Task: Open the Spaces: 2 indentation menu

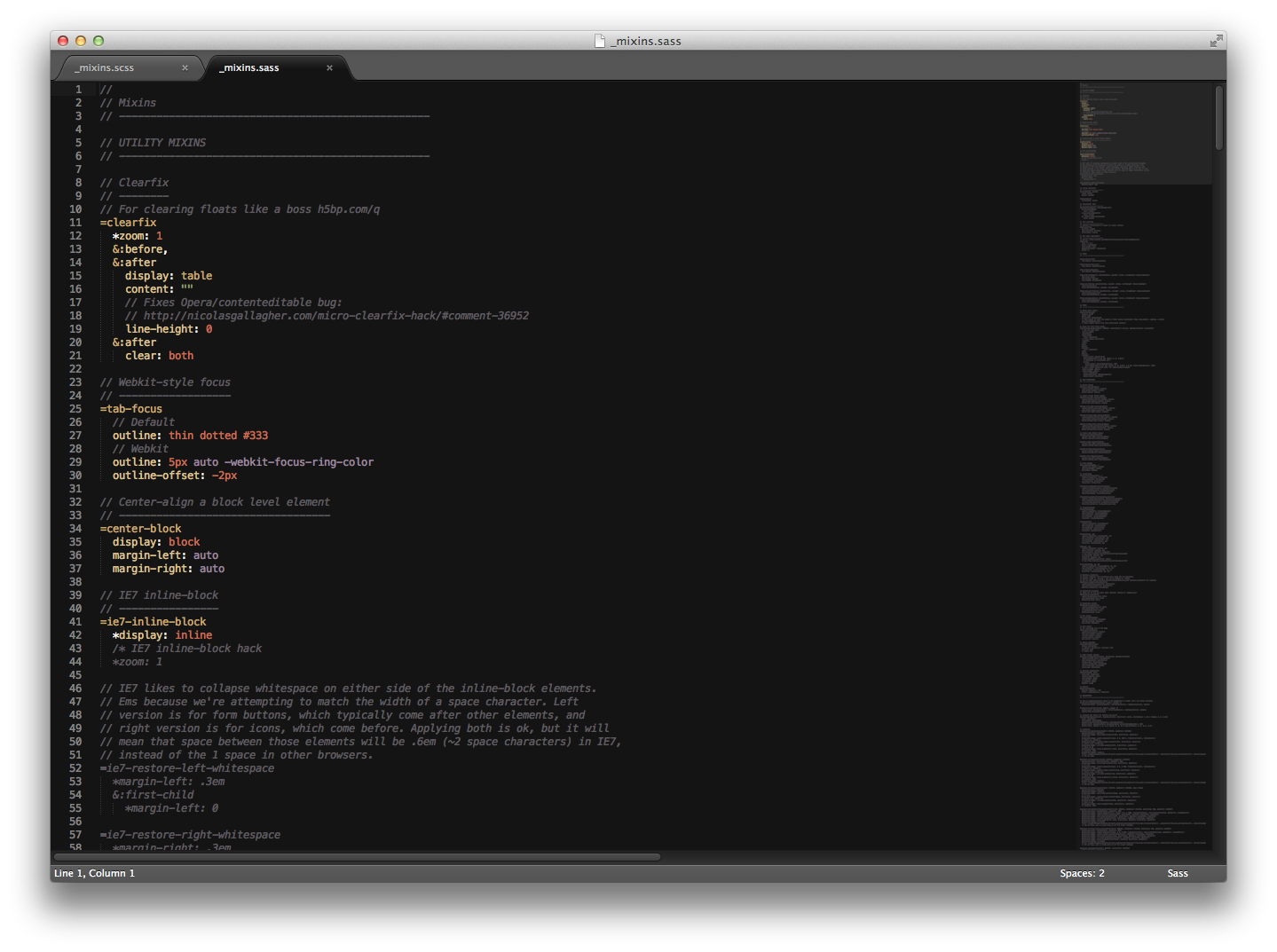Action: (x=1082, y=873)
